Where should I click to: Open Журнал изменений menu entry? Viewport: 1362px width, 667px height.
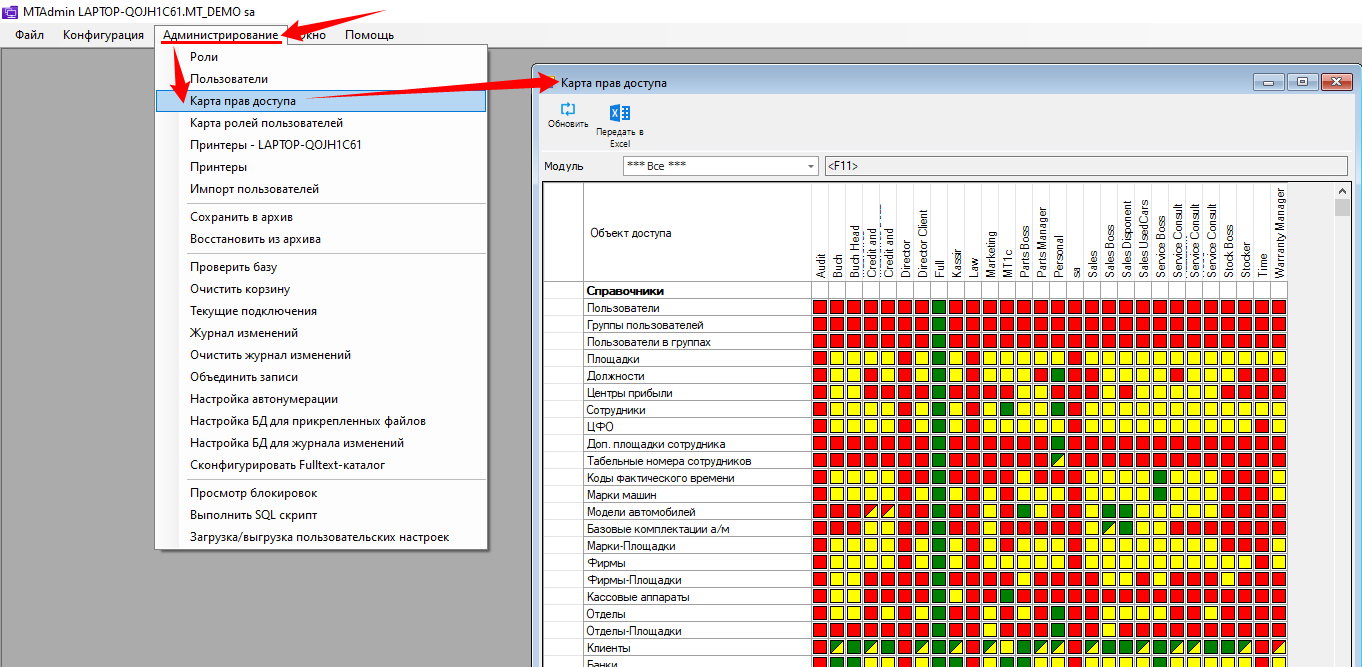(244, 333)
